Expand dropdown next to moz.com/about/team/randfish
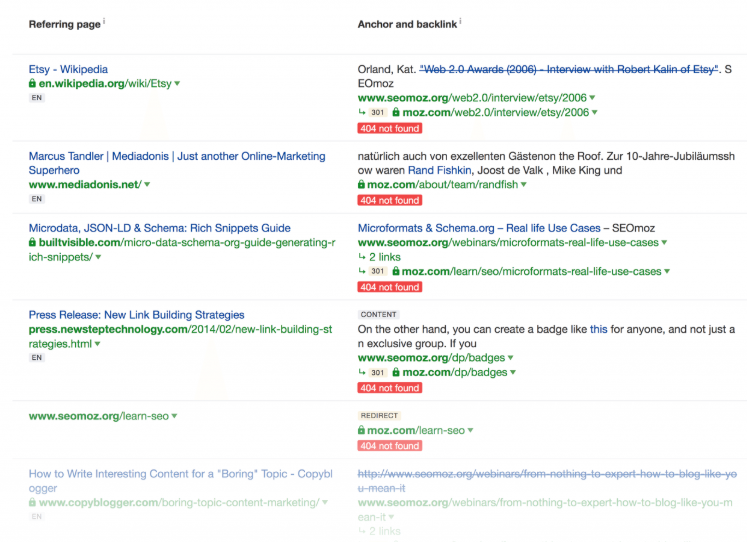Image resolution: width=747 pixels, height=542 pixels. coord(524,184)
